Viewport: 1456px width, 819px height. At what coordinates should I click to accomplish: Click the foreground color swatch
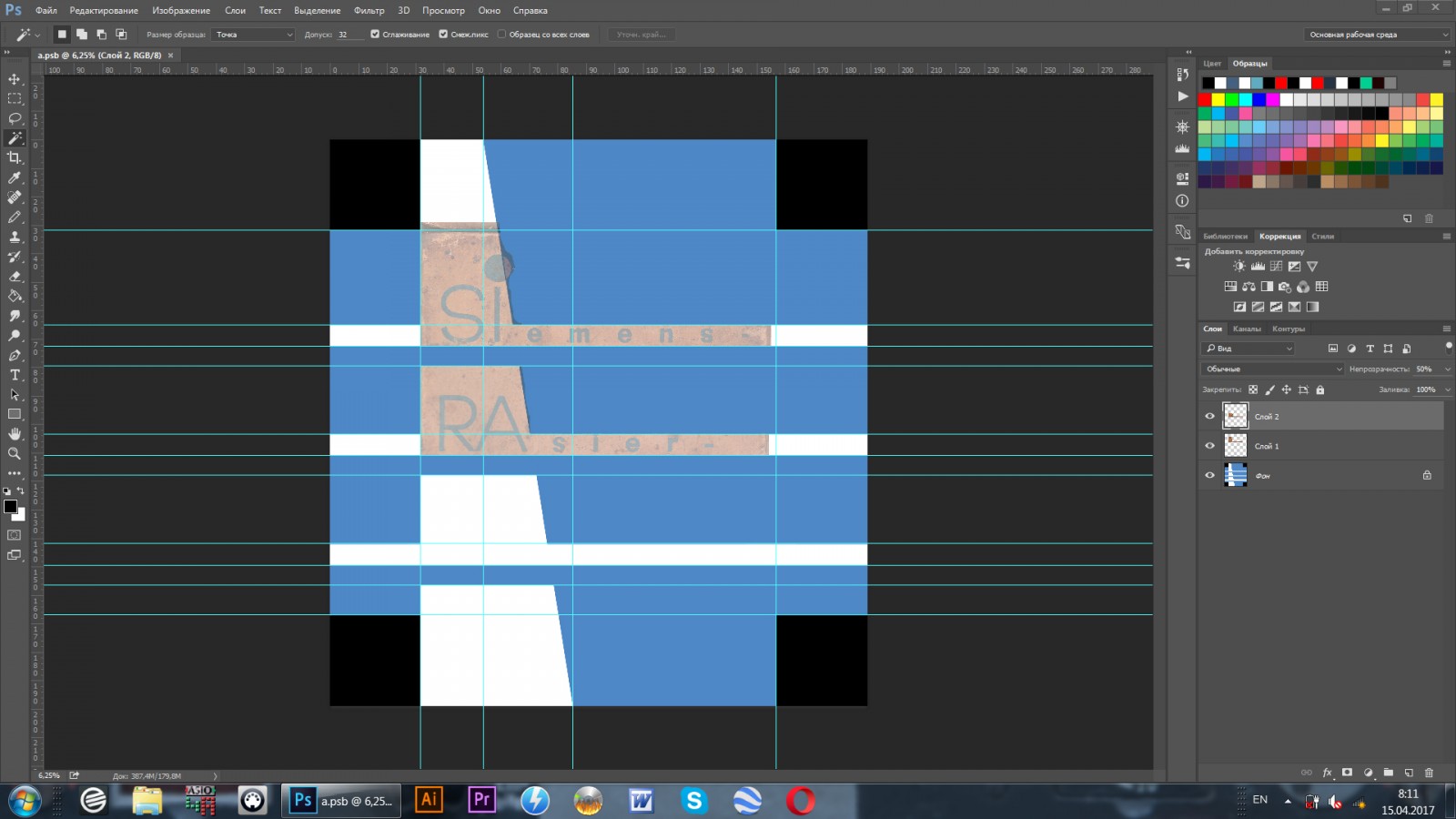[10, 506]
